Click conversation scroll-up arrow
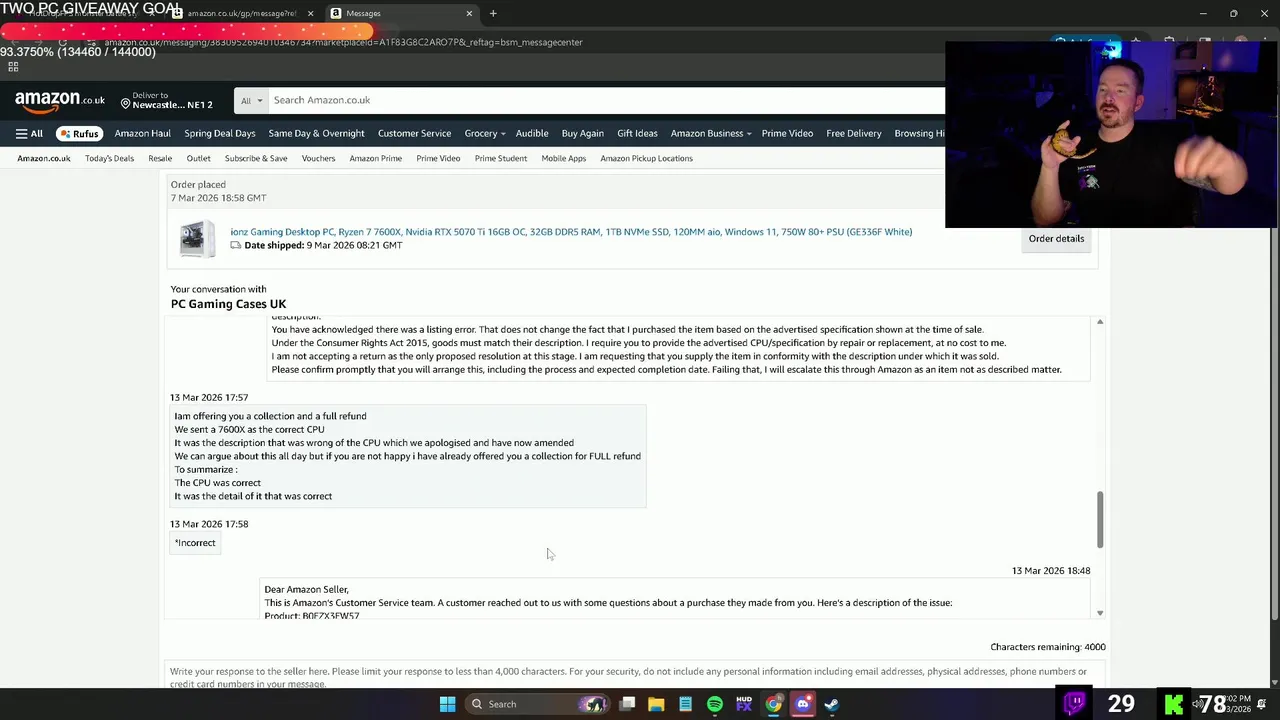This screenshot has width=1280, height=720. coord(1100,322)
